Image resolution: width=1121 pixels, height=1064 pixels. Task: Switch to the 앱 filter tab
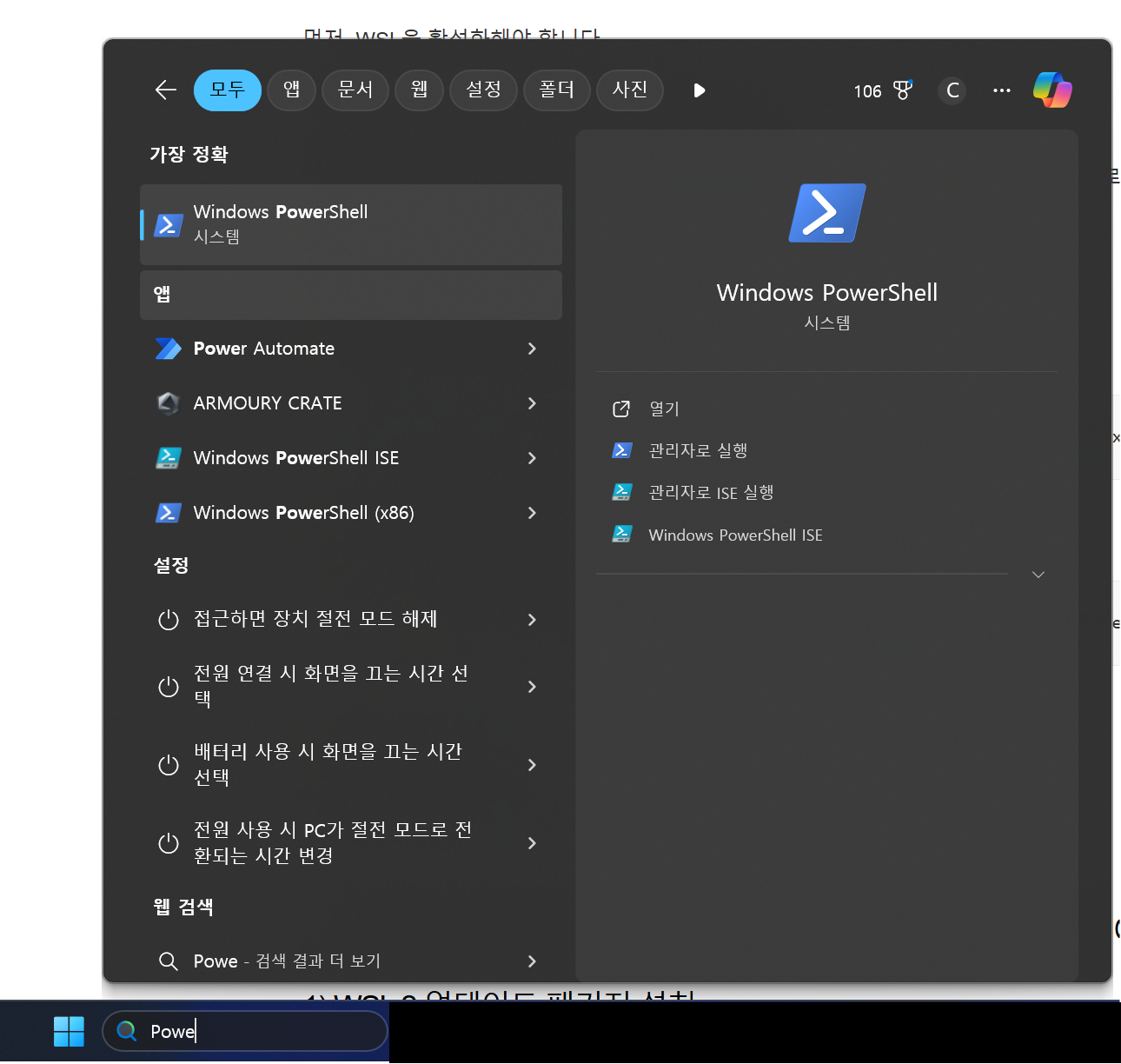point(292,90)
